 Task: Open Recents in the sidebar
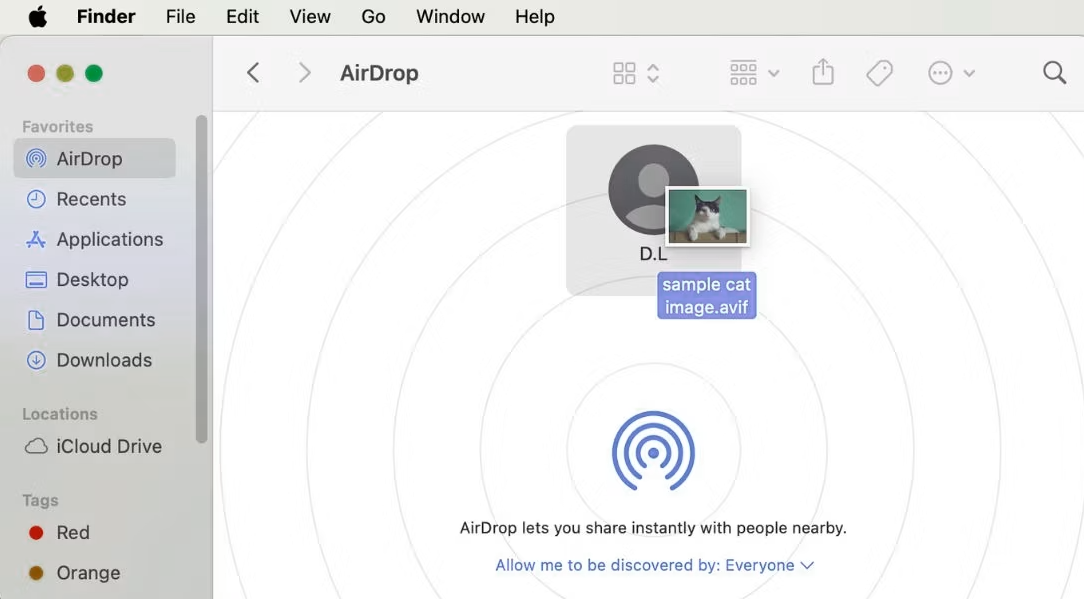(x=95, y=199)
